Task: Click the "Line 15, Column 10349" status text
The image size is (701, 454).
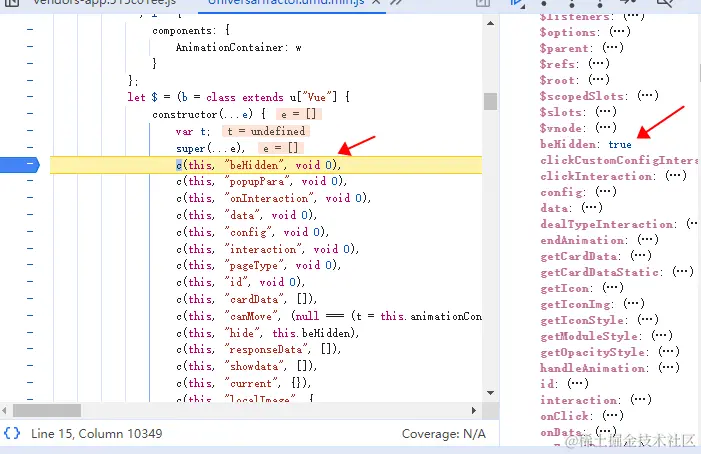Action: (97, 433)
